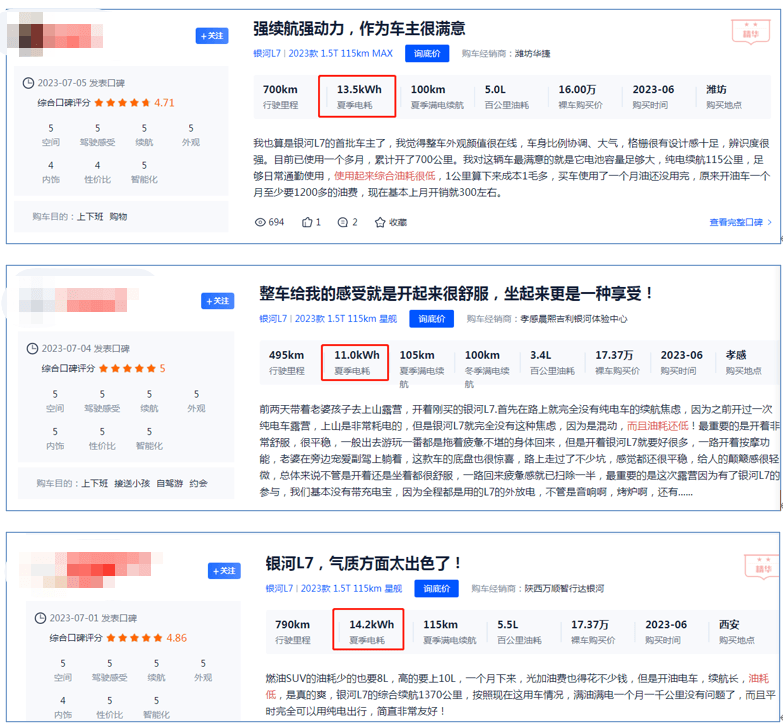Like the first review with thumbs-up icon

tap(307, 222)
